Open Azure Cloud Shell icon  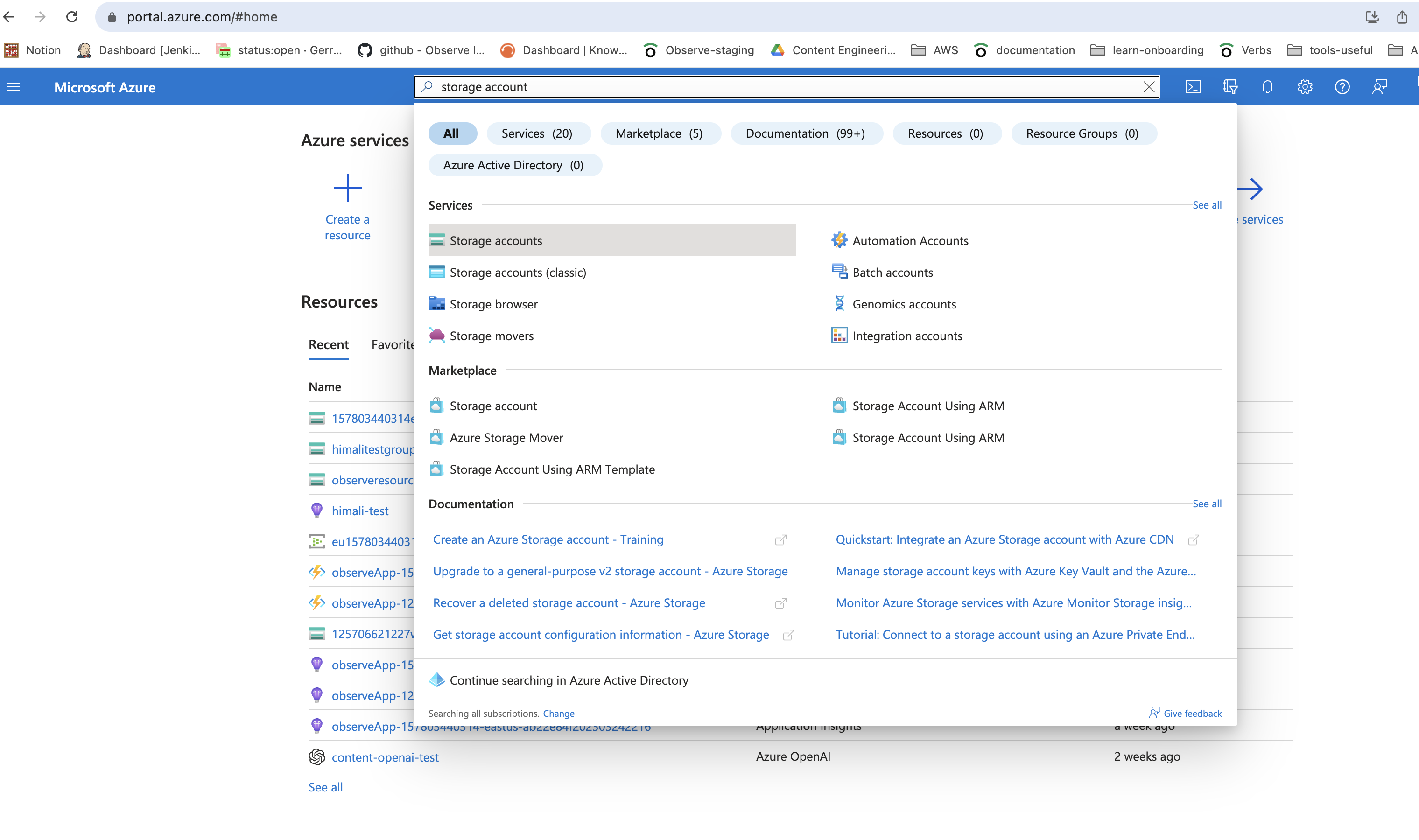pos(1193,87)
